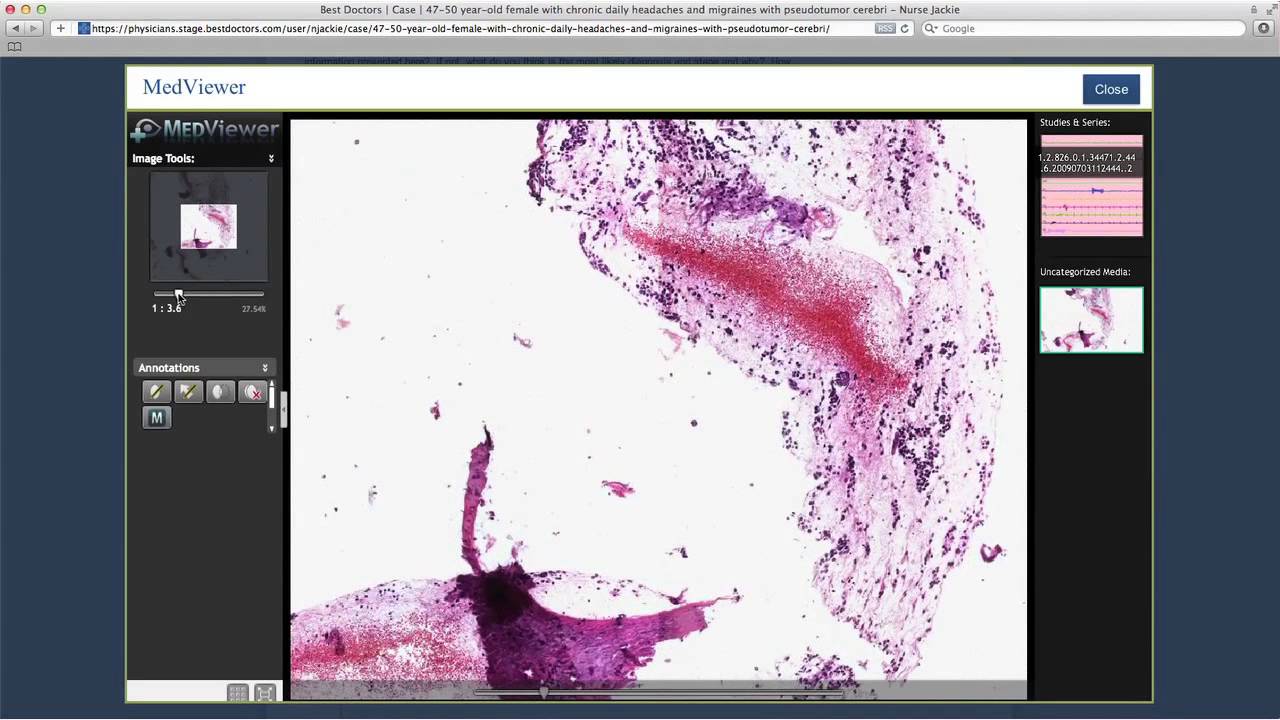Click the M measurement annotation button
This screenshot has height=720, width=1280.
(x=156, y=418)
